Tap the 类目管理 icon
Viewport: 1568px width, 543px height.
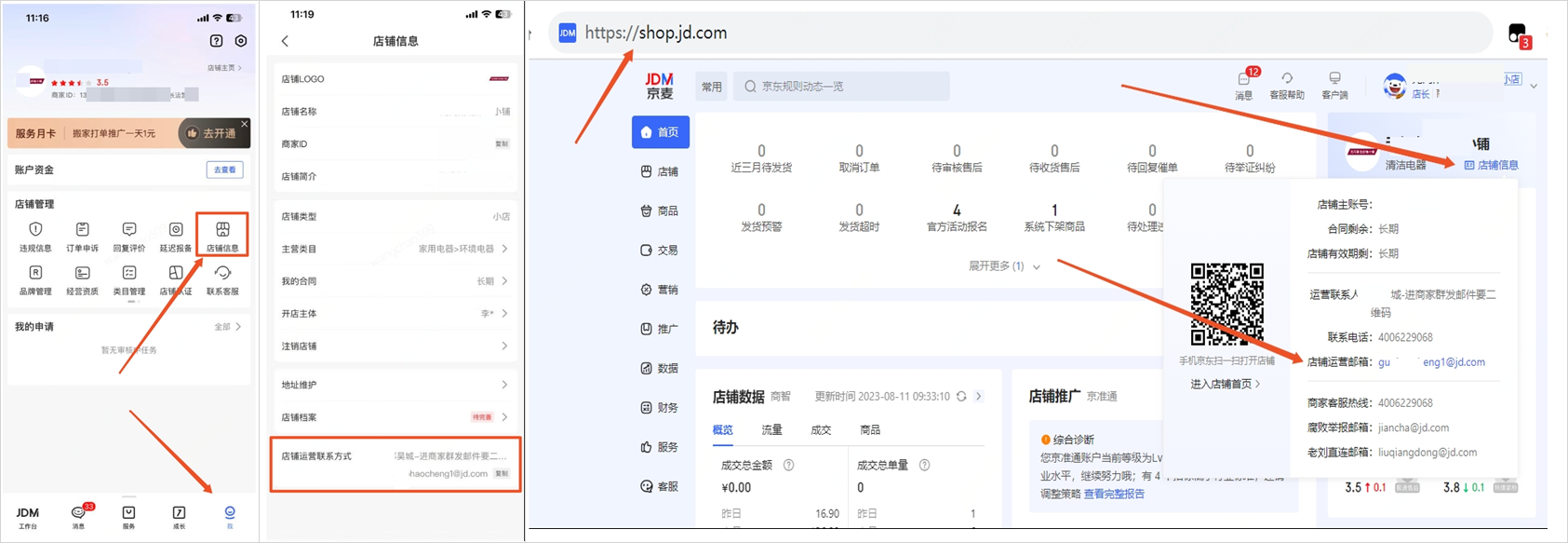click(129, 273)
